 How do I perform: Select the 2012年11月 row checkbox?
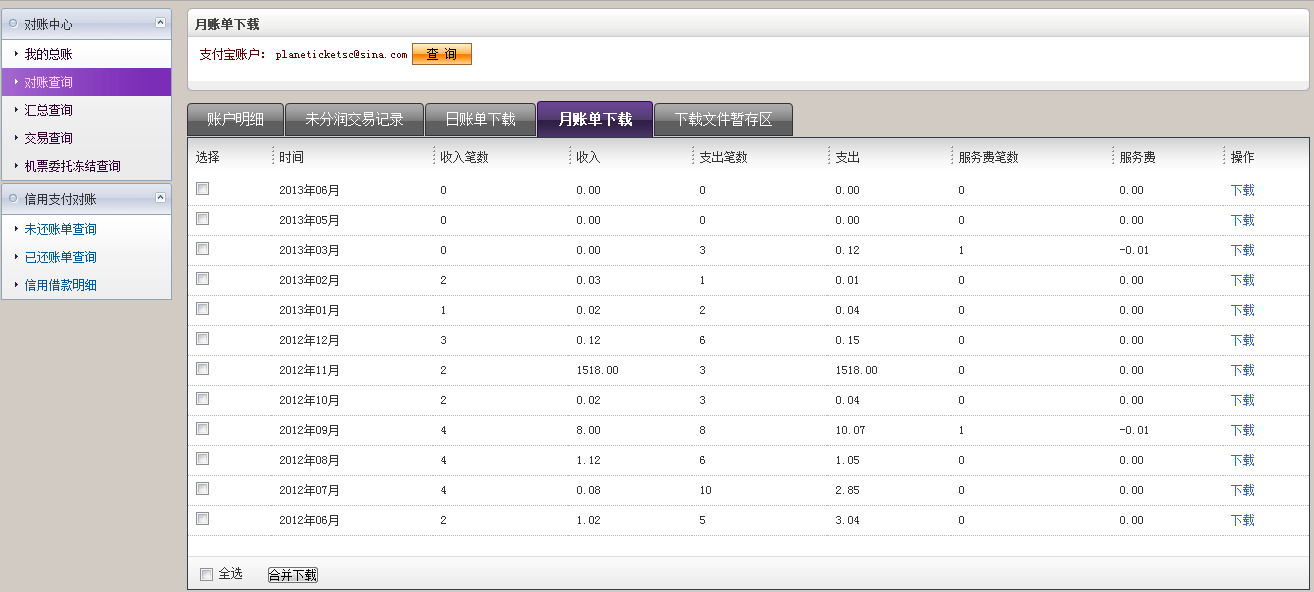tap(203, 369)
